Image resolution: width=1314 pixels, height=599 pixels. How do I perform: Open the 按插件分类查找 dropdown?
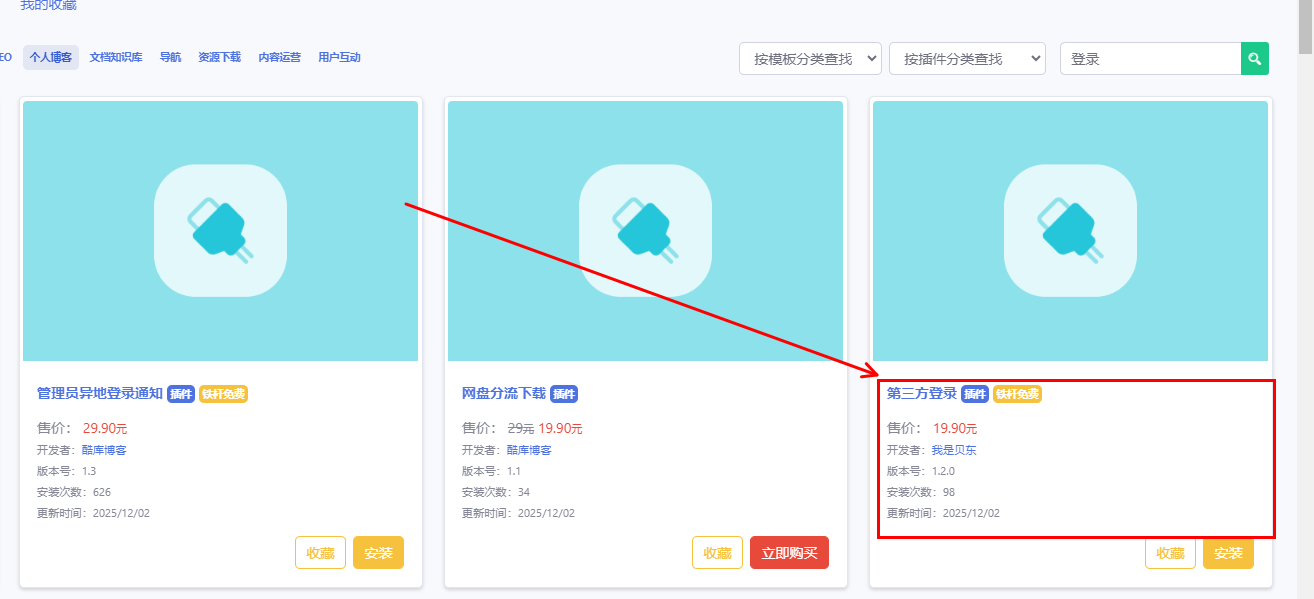(966, 59)
